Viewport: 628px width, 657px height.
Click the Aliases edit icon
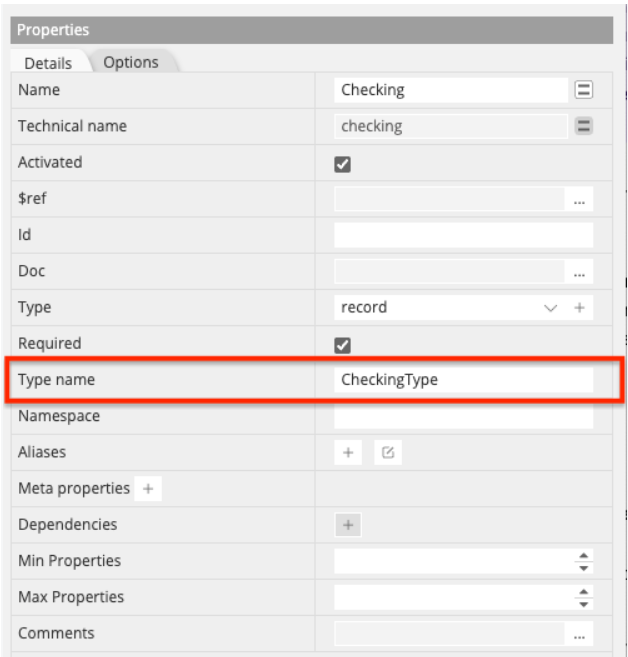388,453
